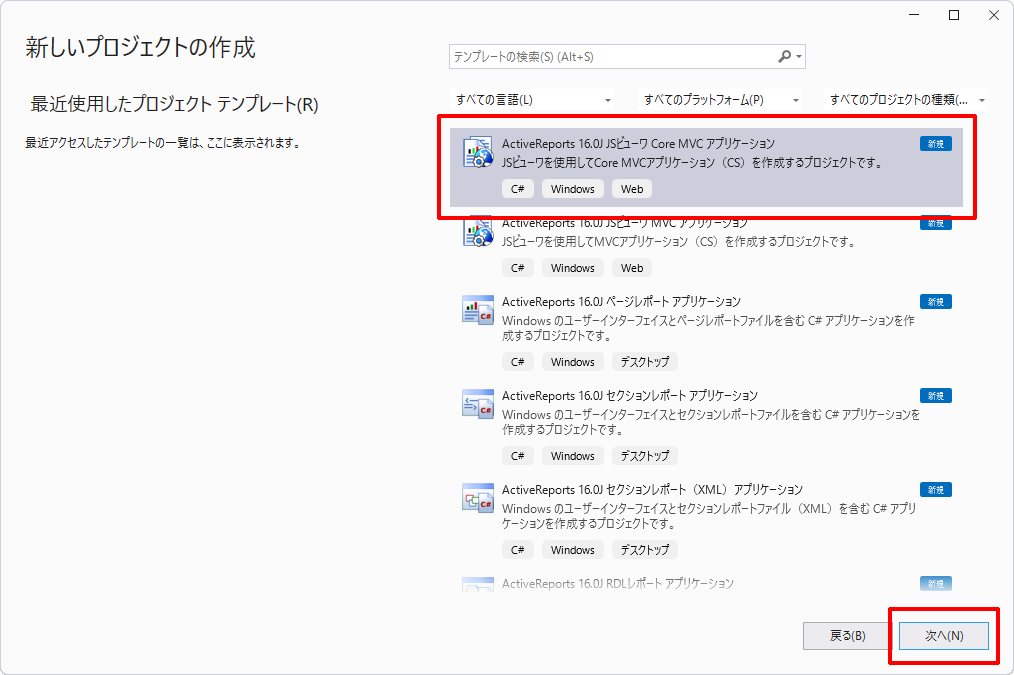Image resolution: width=1014 pixels, height=675 pixels.
Task: Select ActiveReports 16.0J RDLレポート アプリケーション title
Action: click(x=618, y=583)
